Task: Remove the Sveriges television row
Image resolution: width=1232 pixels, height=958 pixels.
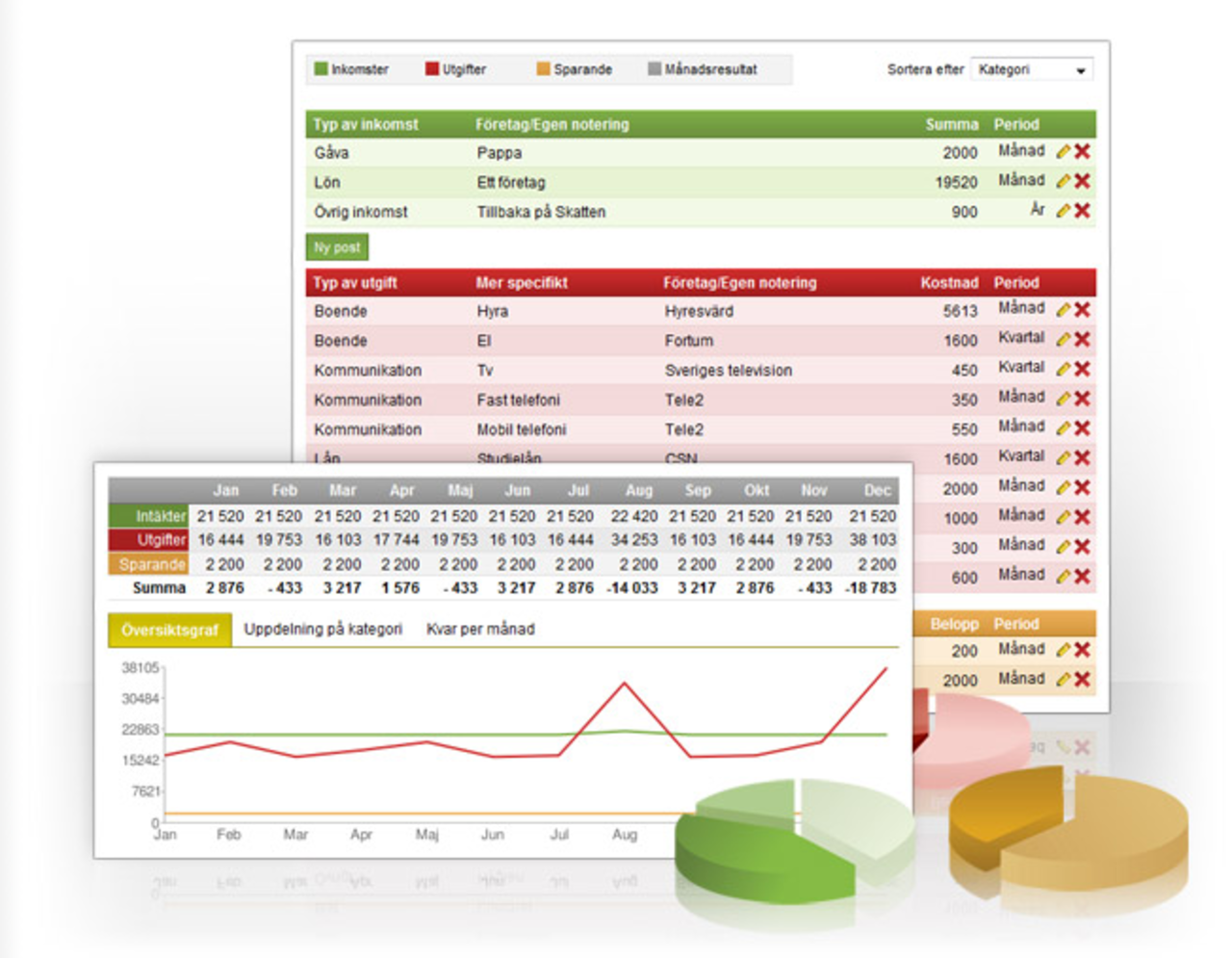Action: [x=1083, y=370]
